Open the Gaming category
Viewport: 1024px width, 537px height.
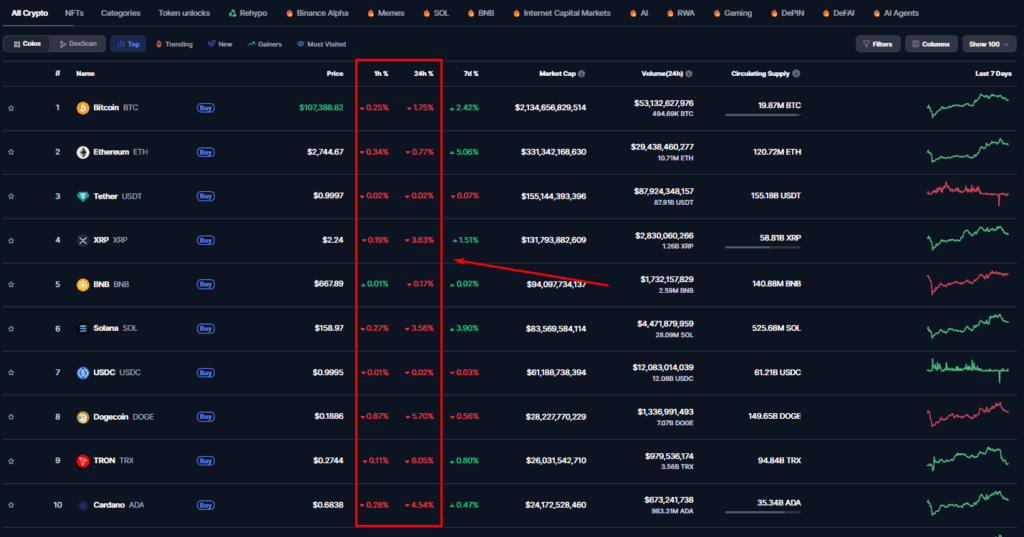coord(733,13)
